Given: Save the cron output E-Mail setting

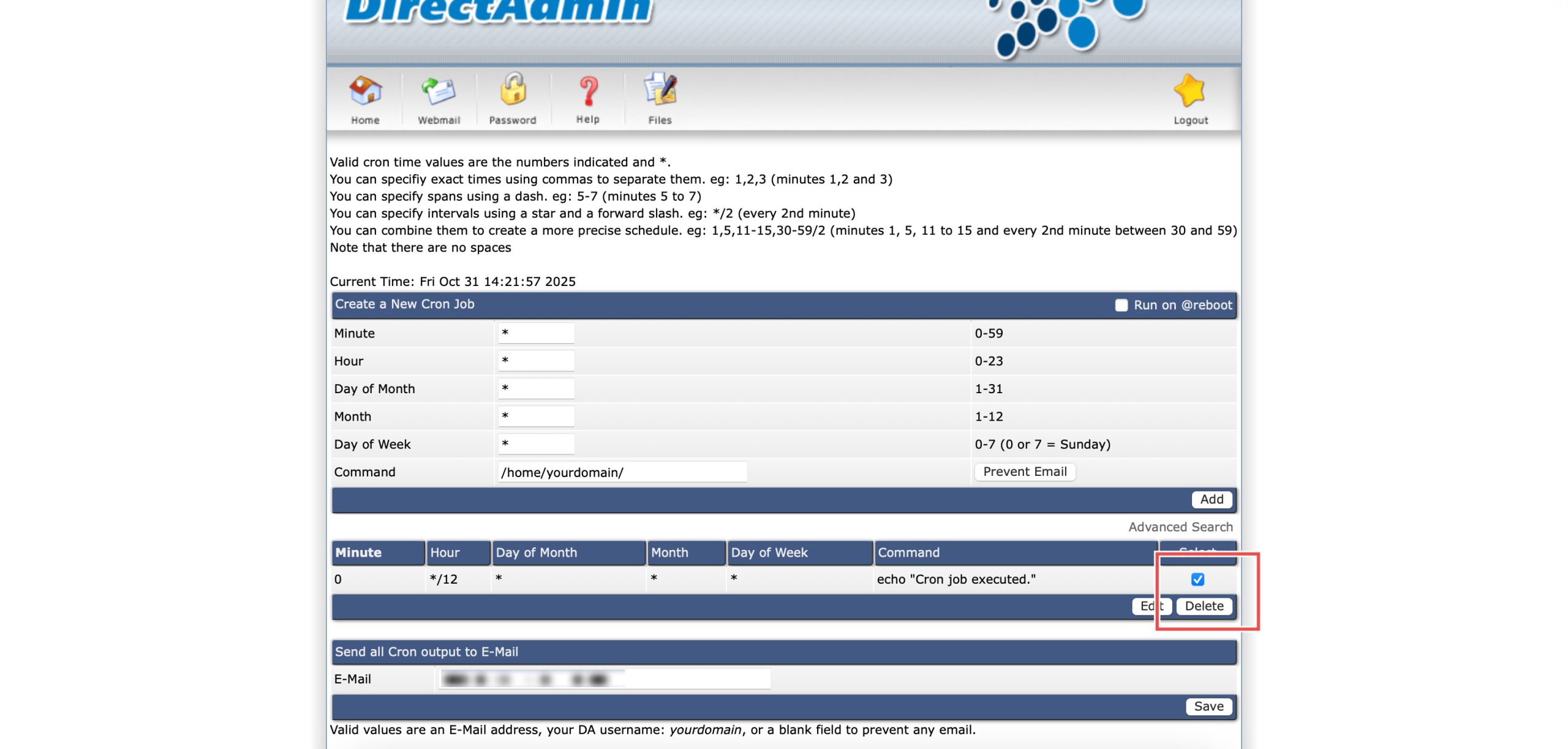Looking at the screenshot, I should [x=1208, y=706].
